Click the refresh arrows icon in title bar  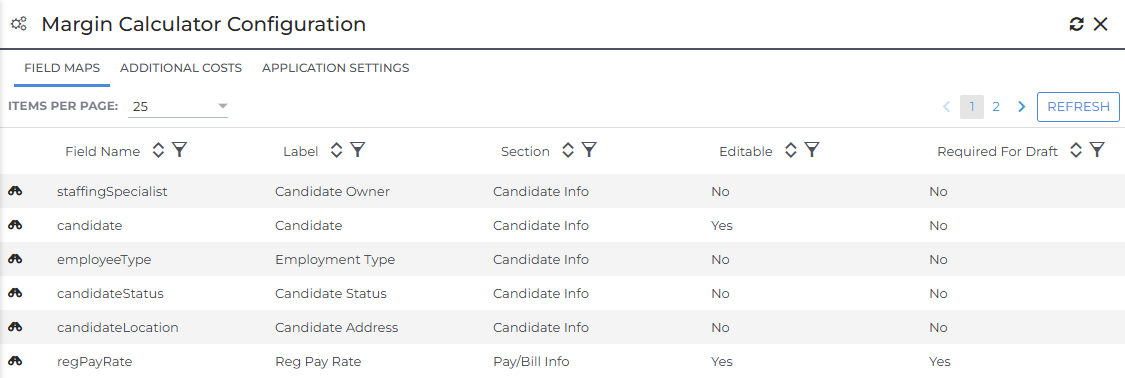[1076, 24]
